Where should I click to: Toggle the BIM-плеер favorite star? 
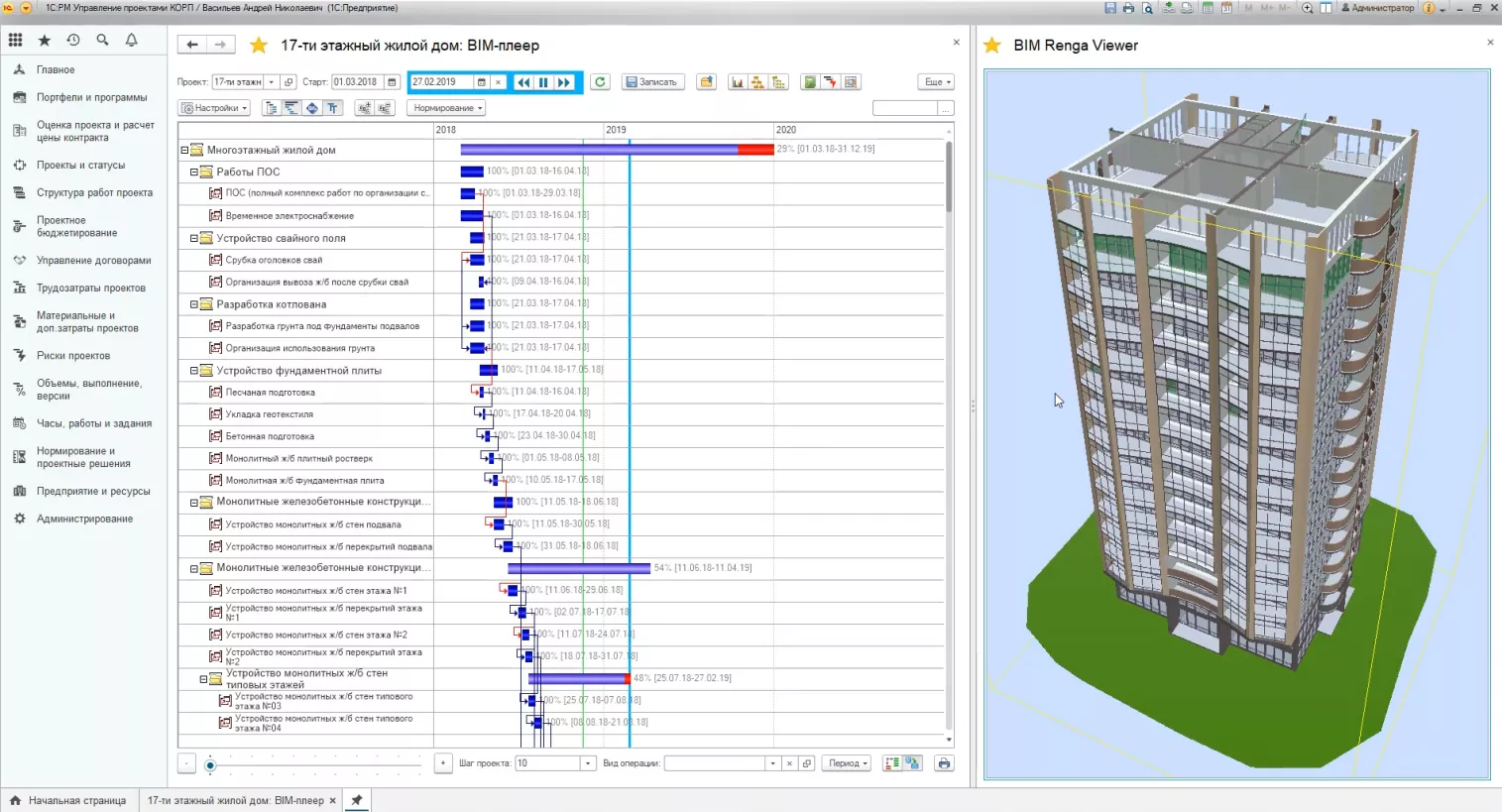(259, 46)
